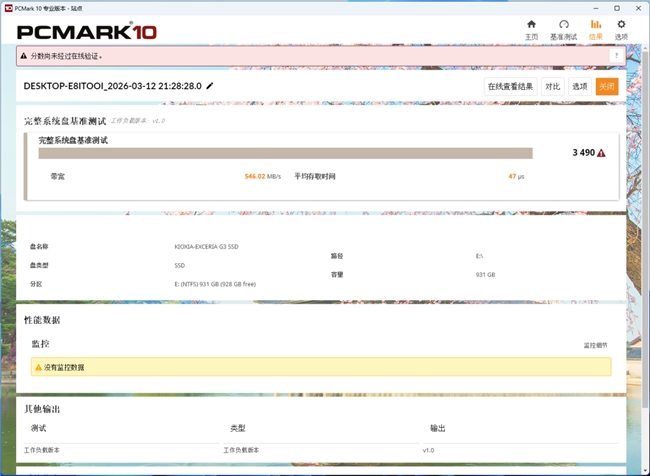Click the benchmark score bar
Viewport: 650px width, 476px height.
tap(285, 153)
